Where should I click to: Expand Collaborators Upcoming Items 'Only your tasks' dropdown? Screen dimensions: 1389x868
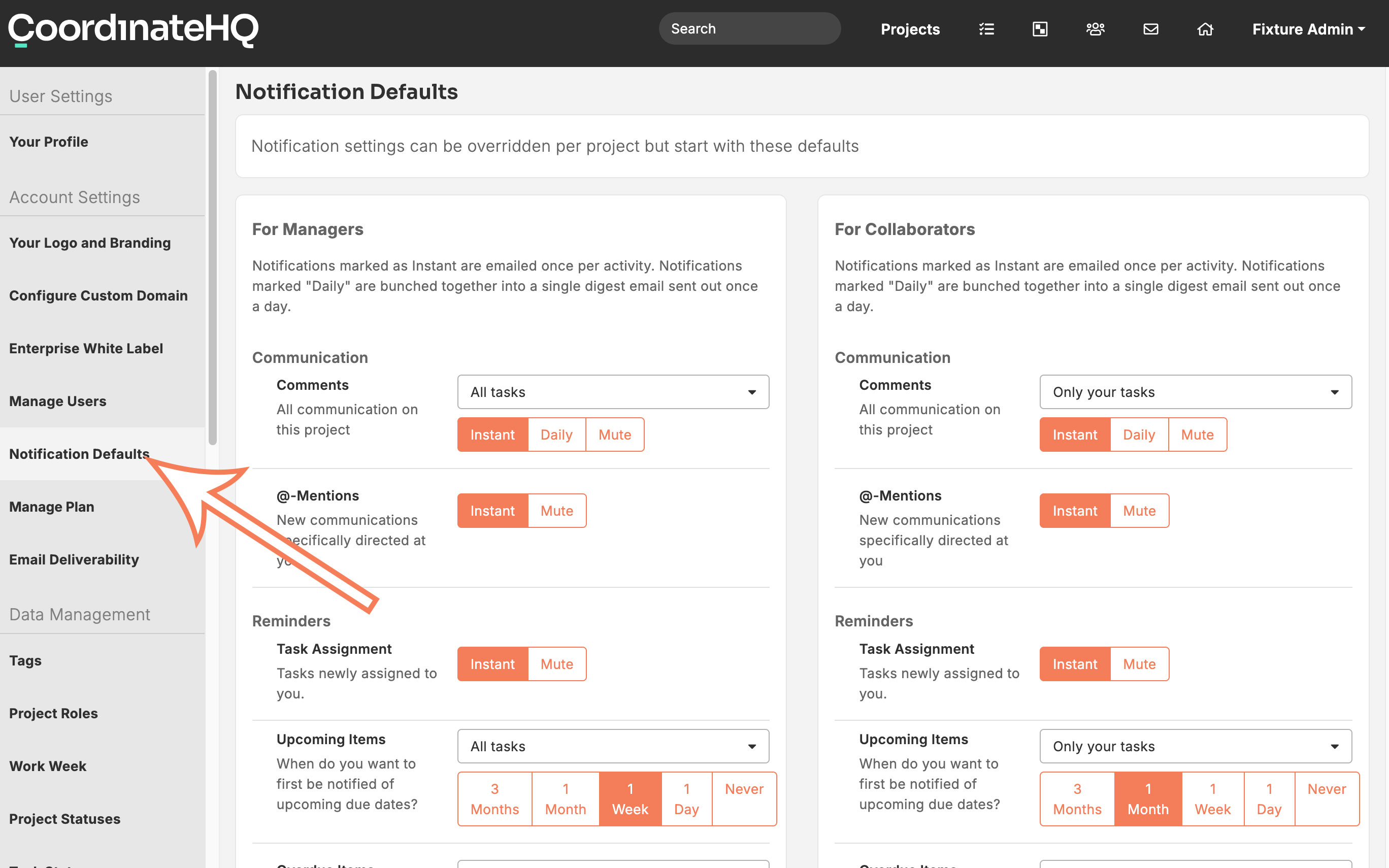pos(1196,746)
